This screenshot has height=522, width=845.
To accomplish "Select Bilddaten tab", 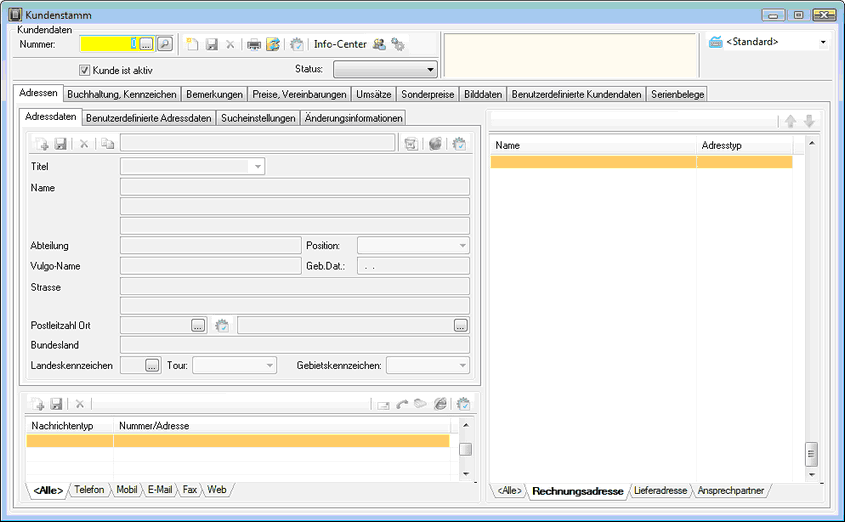I will (x=483, y=94).
